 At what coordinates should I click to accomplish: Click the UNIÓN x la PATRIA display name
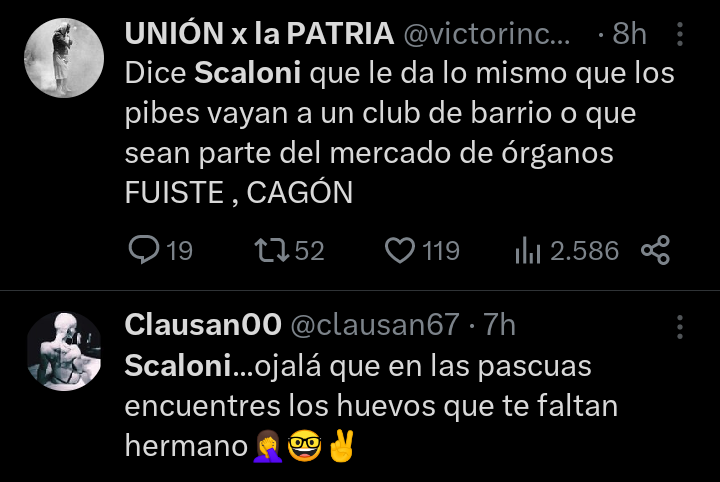(259, 34)
